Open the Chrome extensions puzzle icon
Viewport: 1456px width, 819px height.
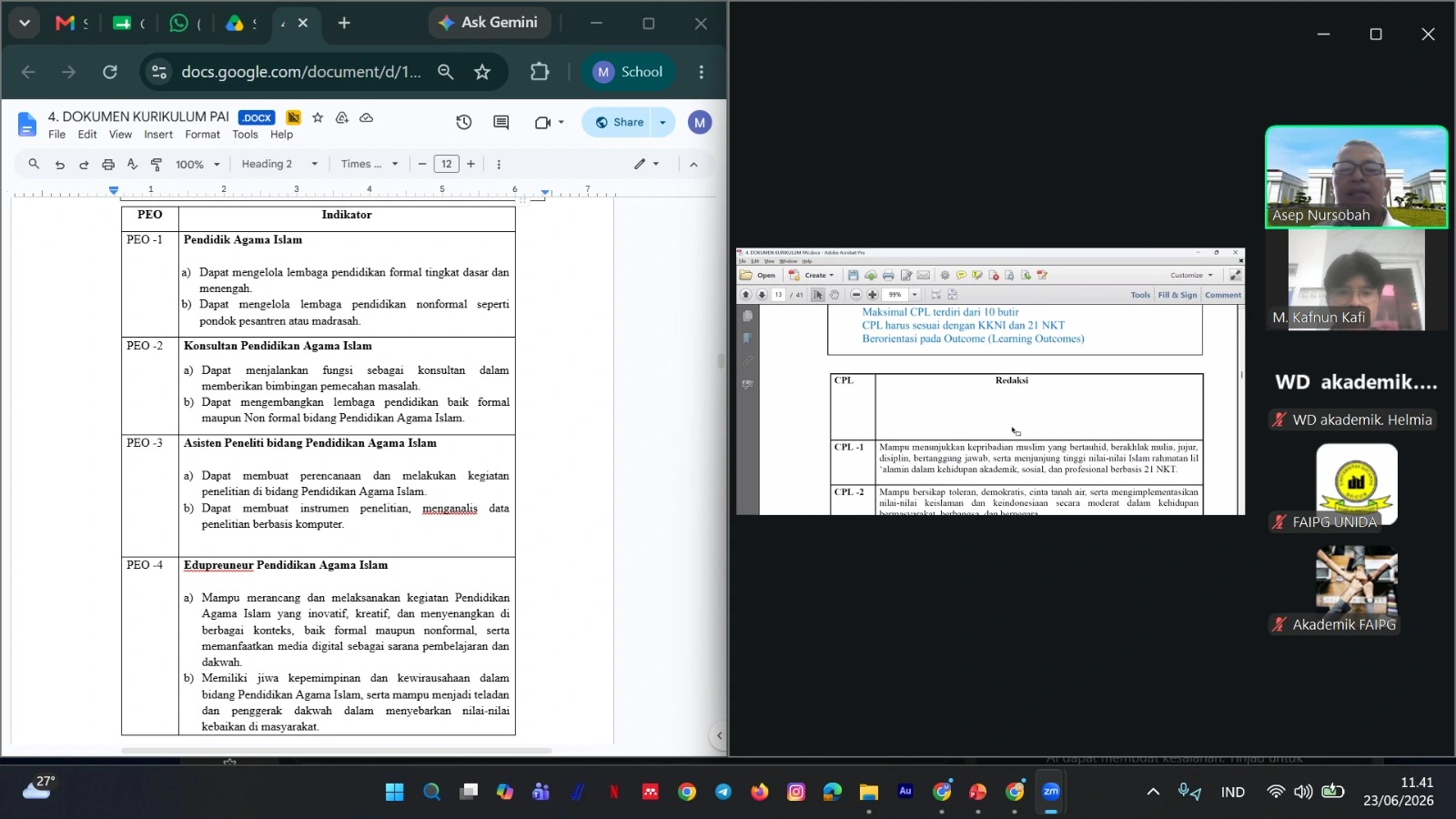540,72
